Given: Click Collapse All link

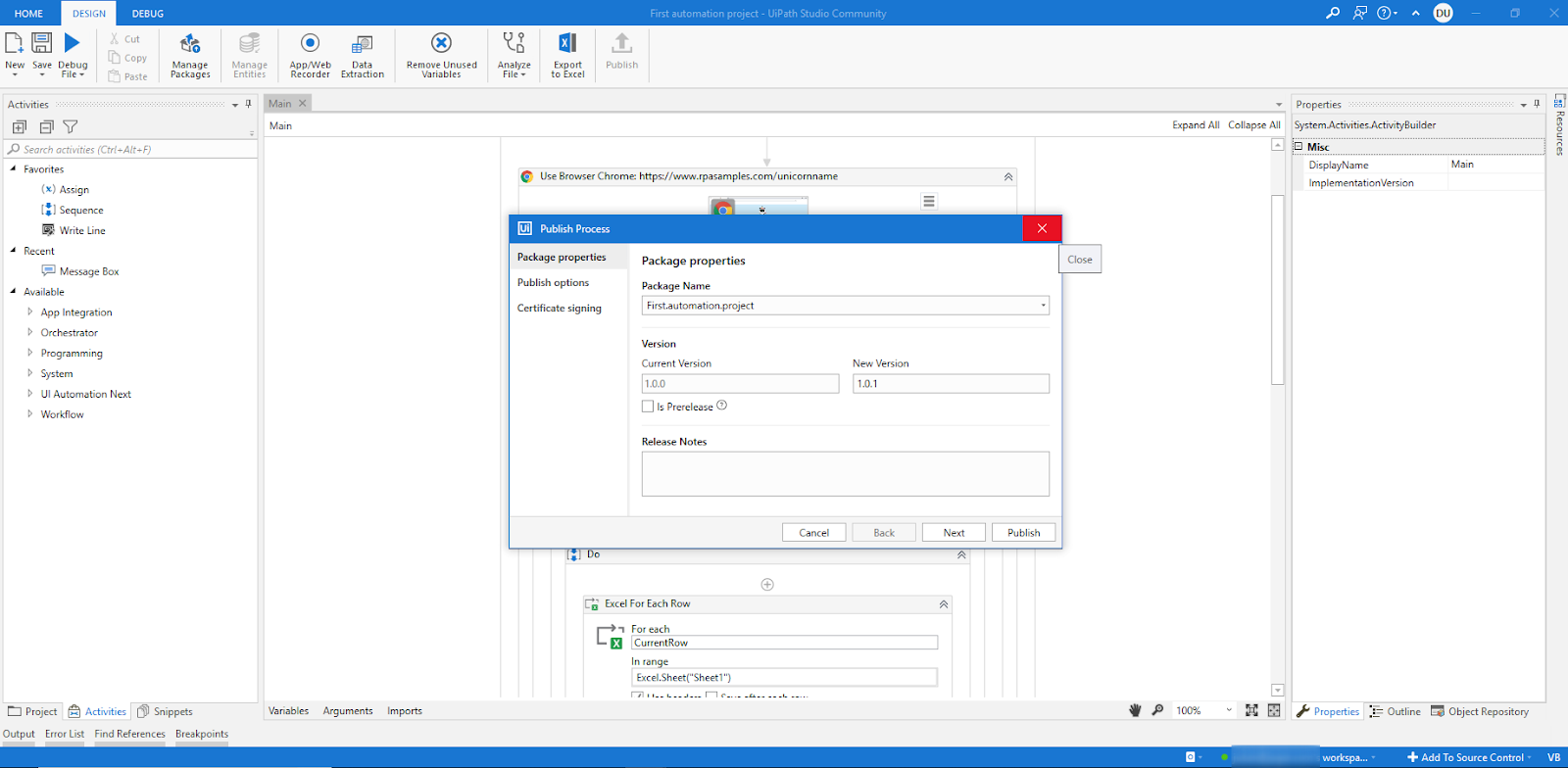Looking at the screenshot, I should click(1254, 125).
